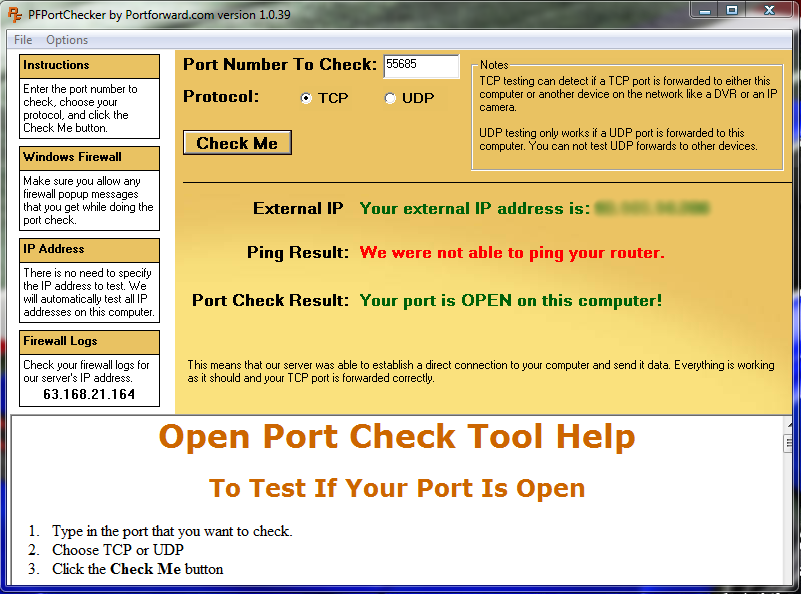The image size is (801, 594).
Task: Click the 'To Test If Your Port Is Open' heading
Action: [397, 488]
